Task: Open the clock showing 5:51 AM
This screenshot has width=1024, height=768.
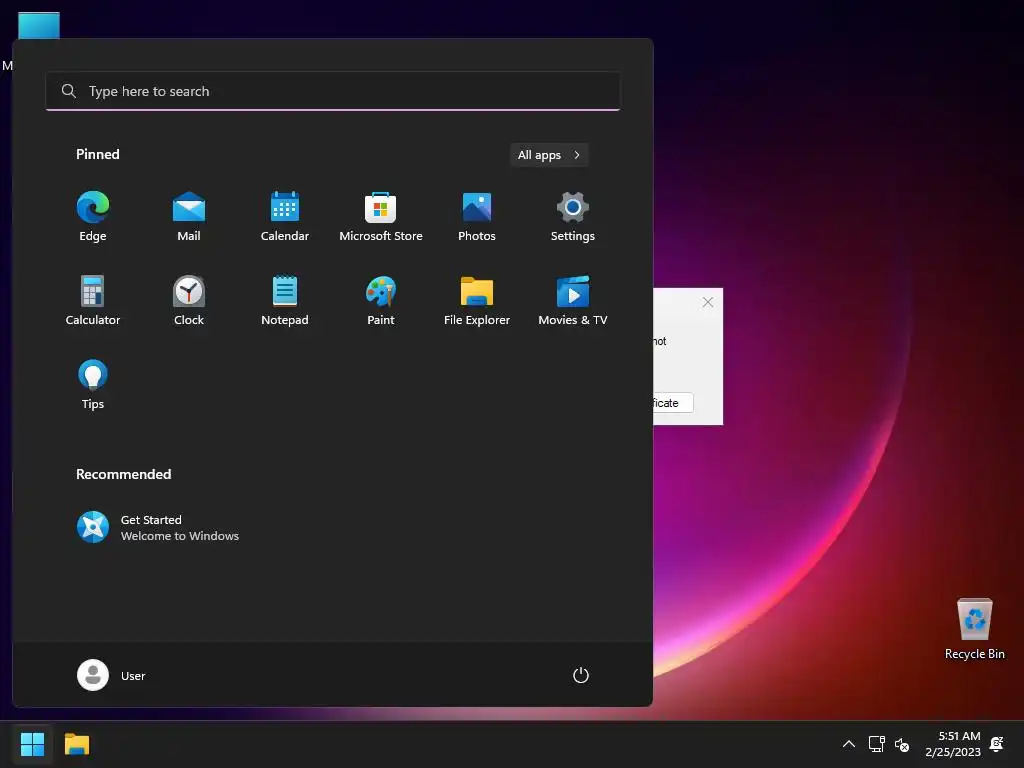Action: coord(953,744)
